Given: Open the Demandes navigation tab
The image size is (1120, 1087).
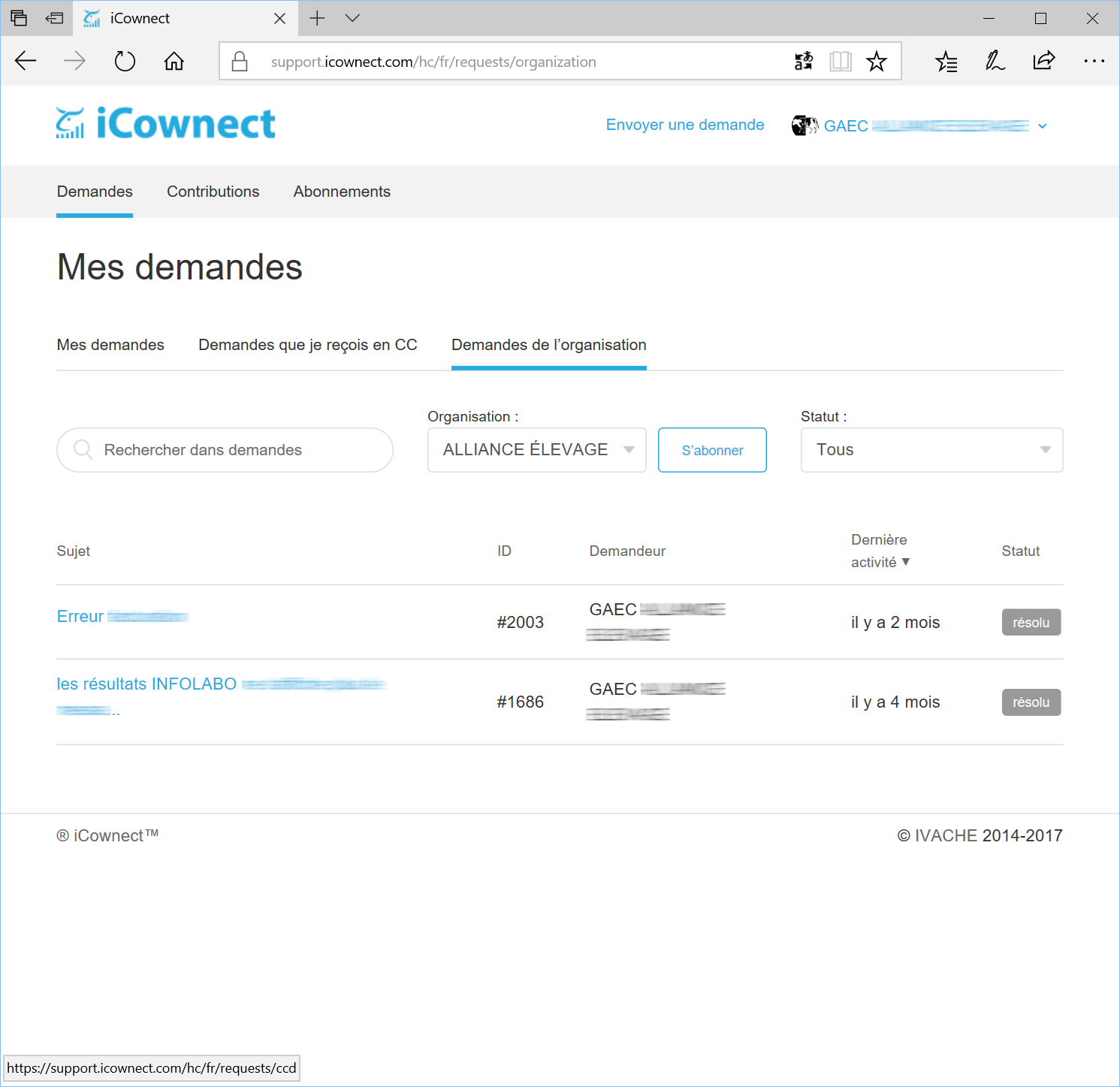Looking at the screenshot, I should coord(95,192).
